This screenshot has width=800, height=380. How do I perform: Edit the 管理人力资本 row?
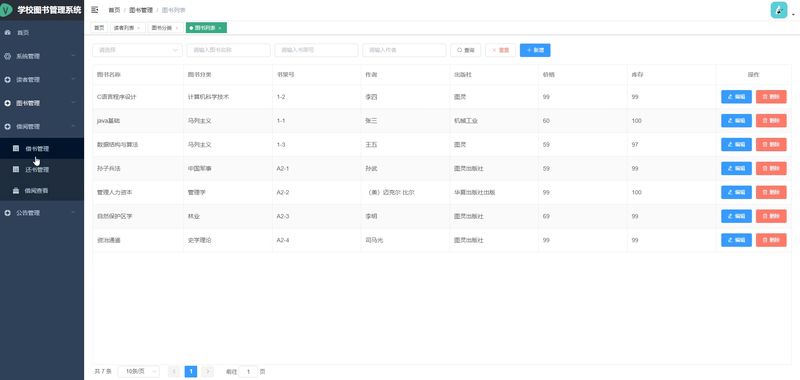pos(736,192)
